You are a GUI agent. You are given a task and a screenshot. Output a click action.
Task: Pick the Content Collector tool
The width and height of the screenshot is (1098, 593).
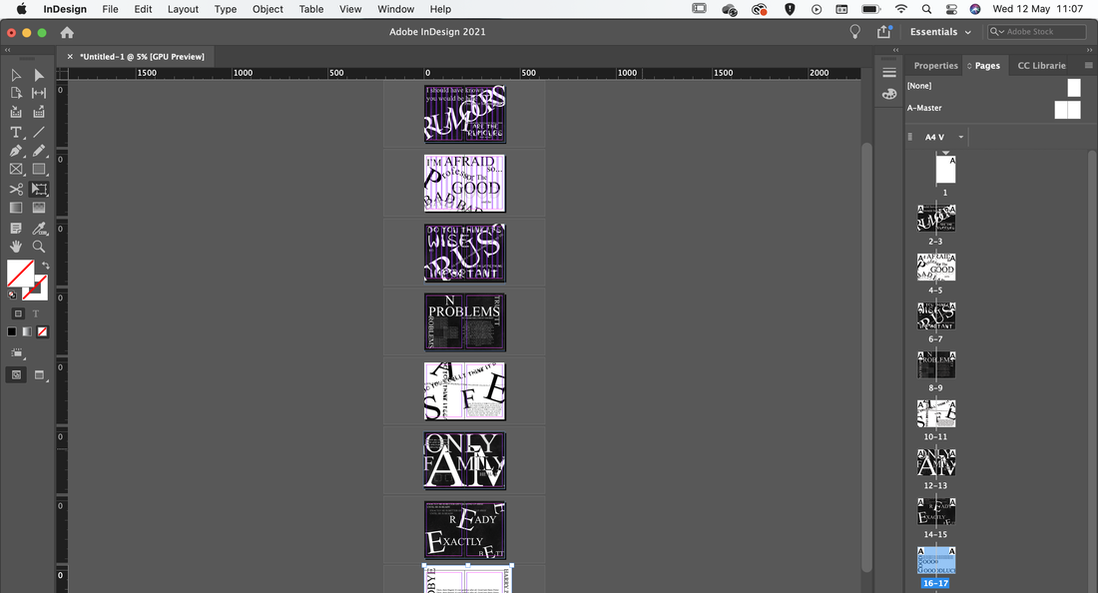16,112
